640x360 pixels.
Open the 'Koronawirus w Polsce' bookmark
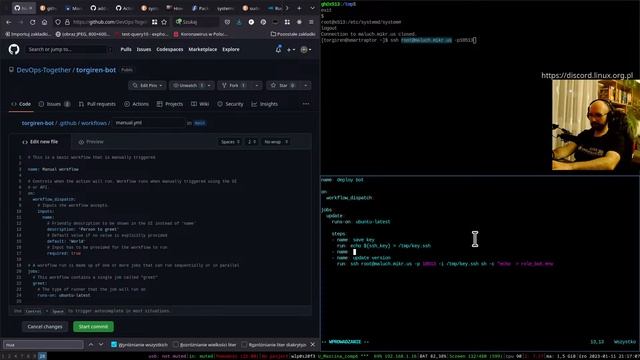pos(201,34)
